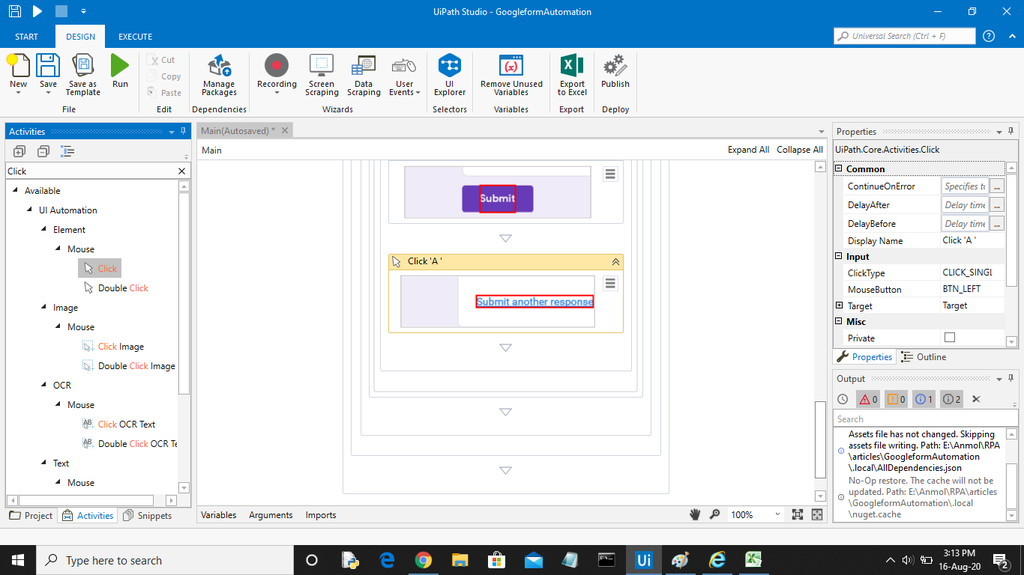Switch to the EXECUTE ribbon tab
The image size is (1024, 575).
click(135, 37)
